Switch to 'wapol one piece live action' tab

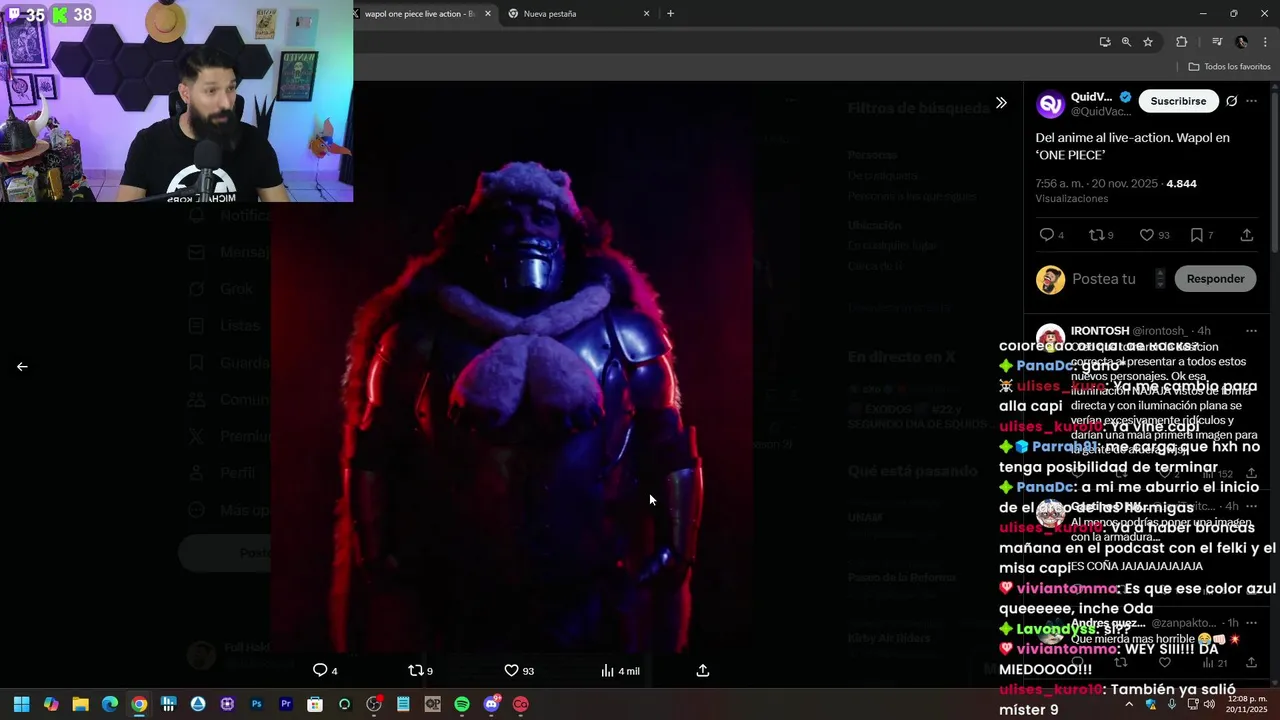click(418, 14)
